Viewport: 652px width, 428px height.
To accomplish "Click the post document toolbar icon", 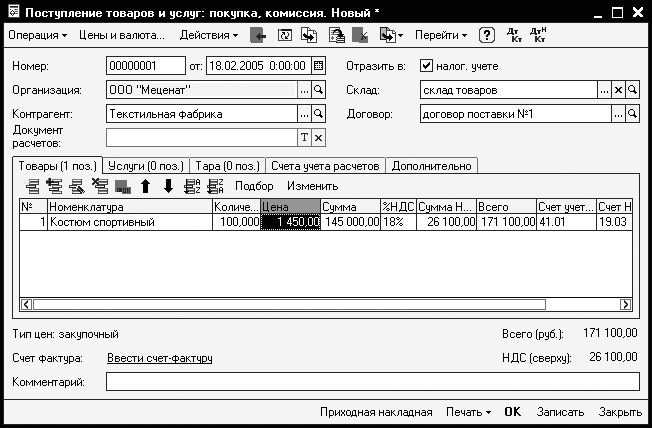I will coord(337,35).
